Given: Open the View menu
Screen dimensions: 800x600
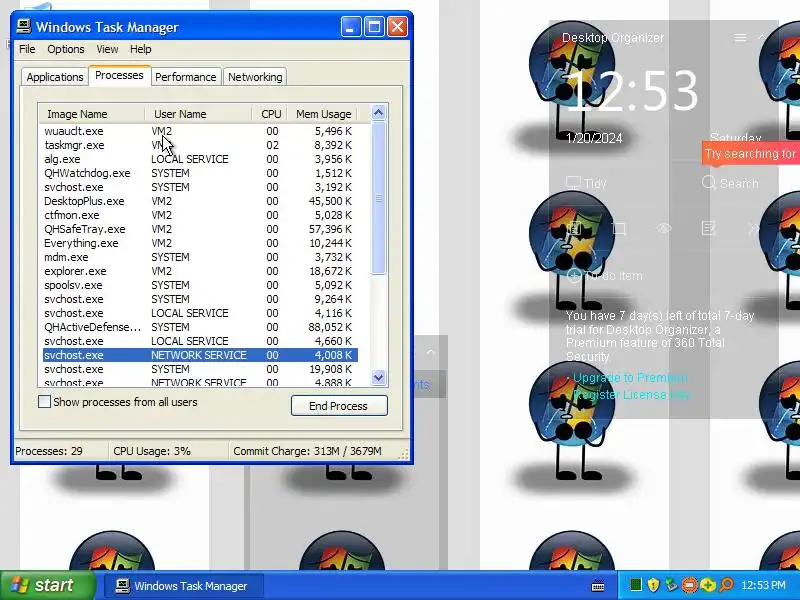Looking at the screenshot, I should point(107,49).
